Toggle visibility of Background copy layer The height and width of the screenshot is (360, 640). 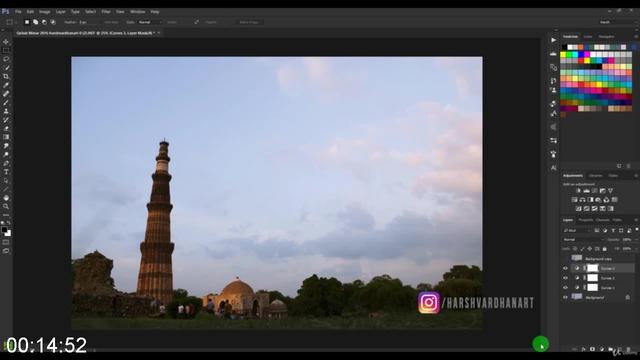click(565, 258)
